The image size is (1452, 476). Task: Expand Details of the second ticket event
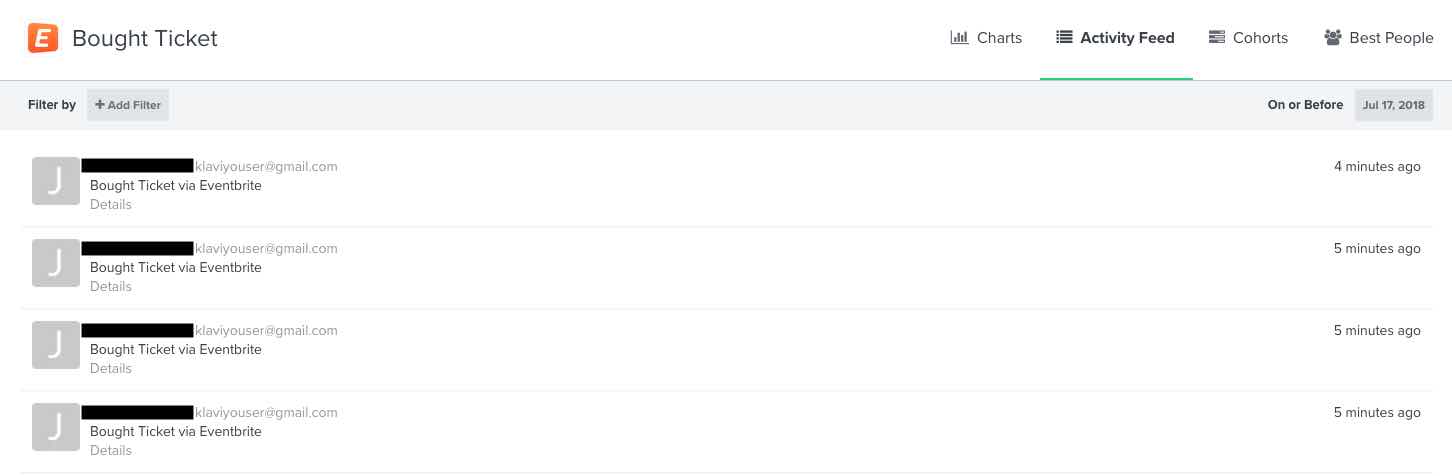click(x=111, y=286)
